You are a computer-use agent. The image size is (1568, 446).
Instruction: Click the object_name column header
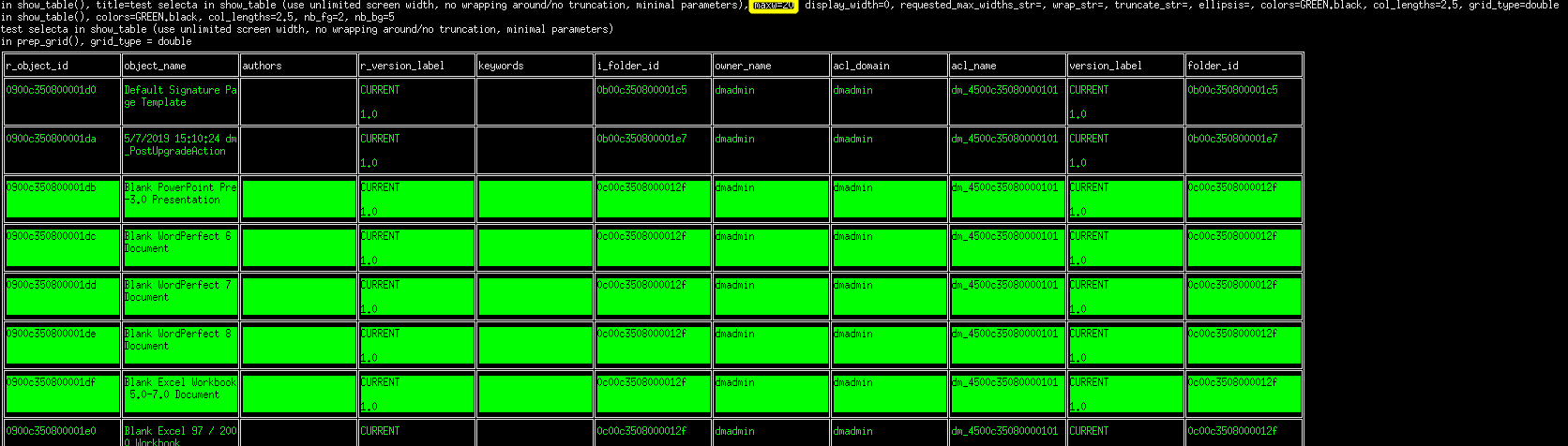click(181, 66)
